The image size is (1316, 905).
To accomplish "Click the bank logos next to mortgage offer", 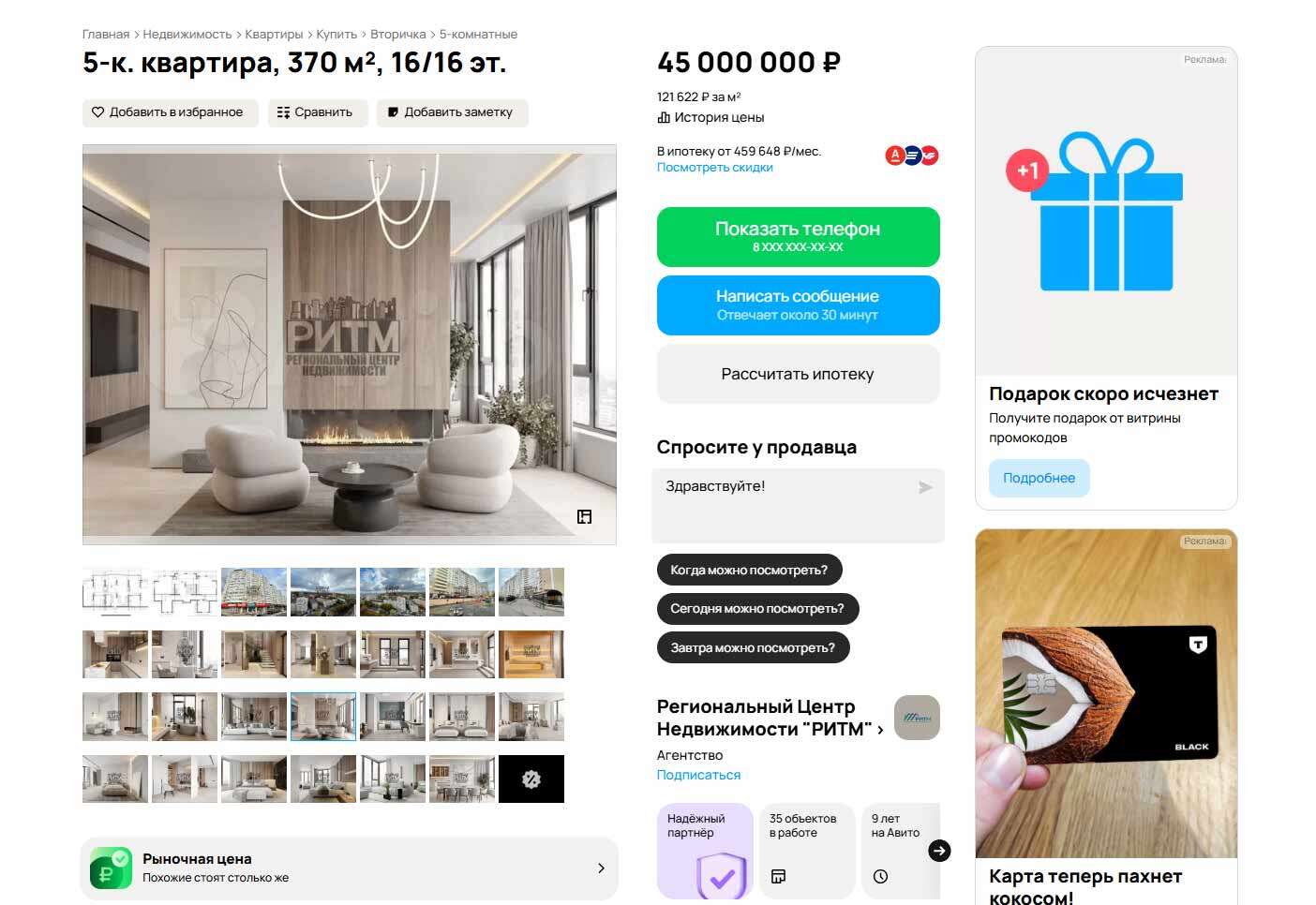I will pyautogui.click(x=912, y=156).
